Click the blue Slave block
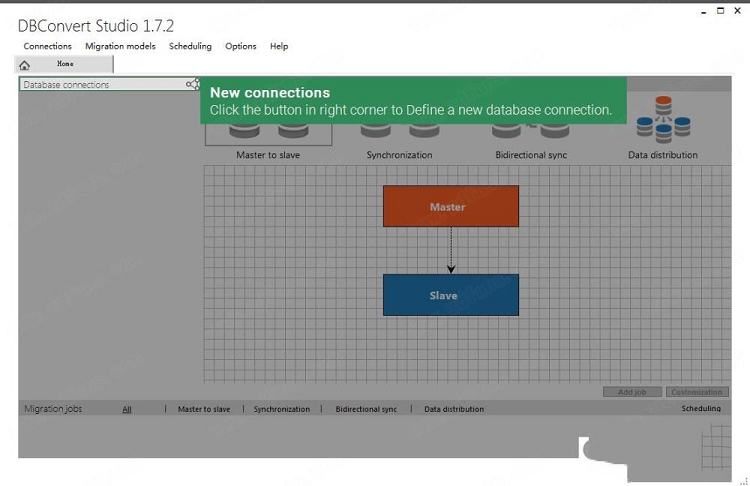This screenshot has width=750, height=486. pyautogui.click(x=450, y=295)
